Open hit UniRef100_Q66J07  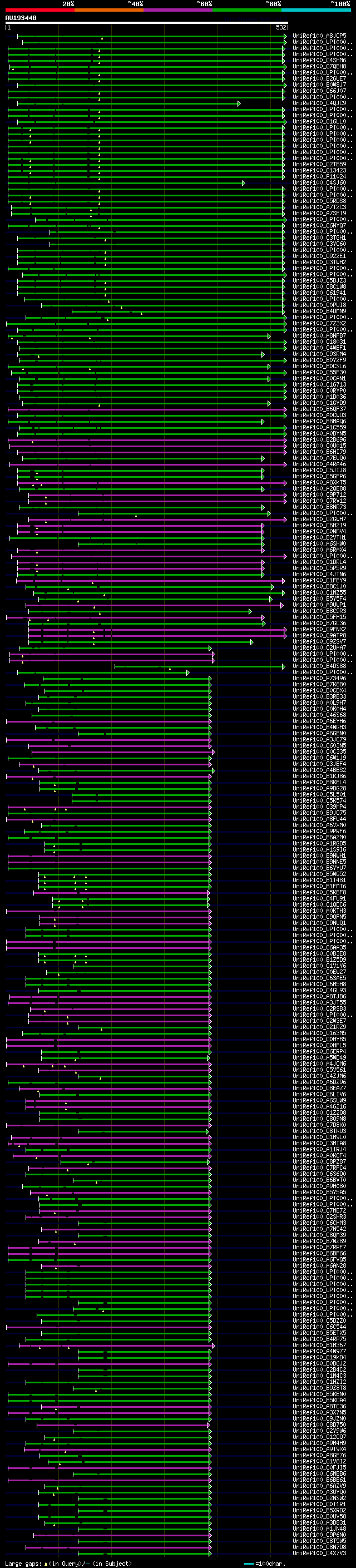pyautogui.click(x=319, y=91)
